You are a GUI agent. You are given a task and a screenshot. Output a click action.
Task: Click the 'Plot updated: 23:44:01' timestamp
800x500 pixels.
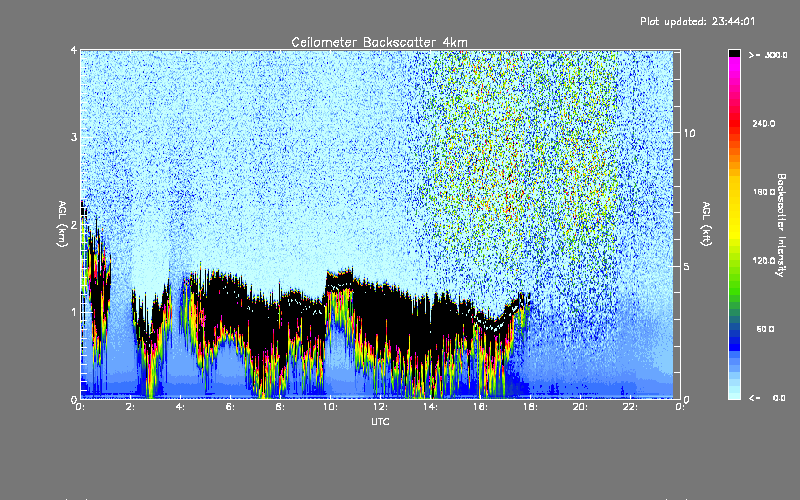697,21
